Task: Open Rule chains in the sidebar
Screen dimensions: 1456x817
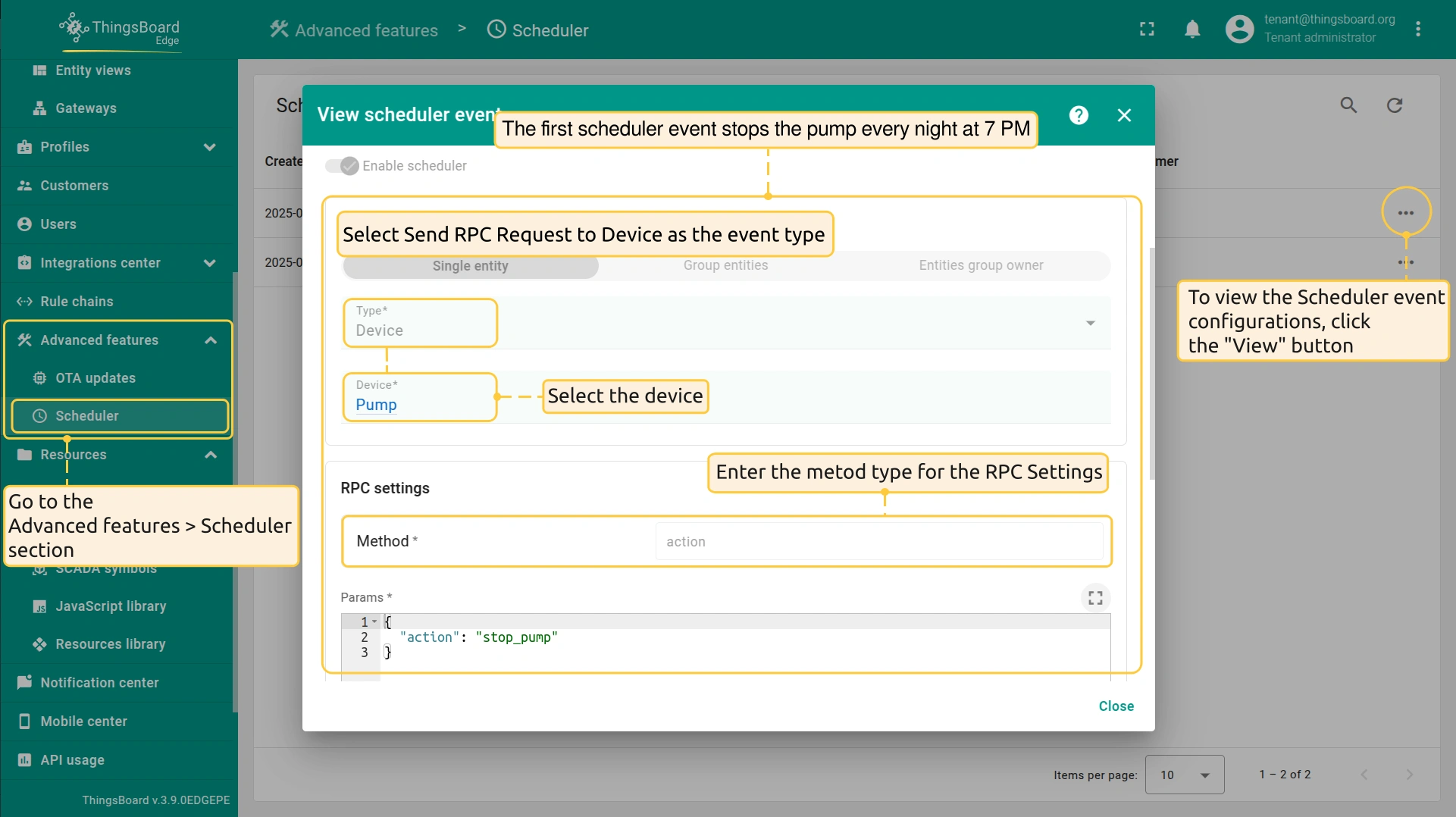Action: pos(77,302)
